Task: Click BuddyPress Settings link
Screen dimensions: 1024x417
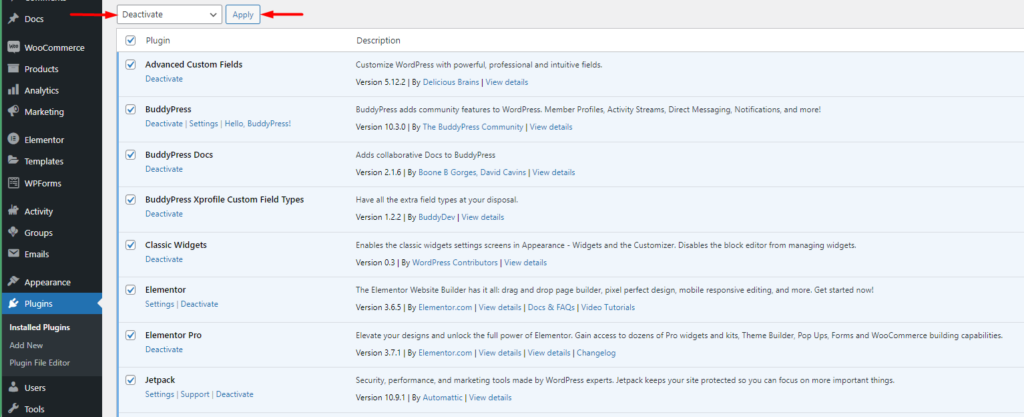Action: coord(204,123)
